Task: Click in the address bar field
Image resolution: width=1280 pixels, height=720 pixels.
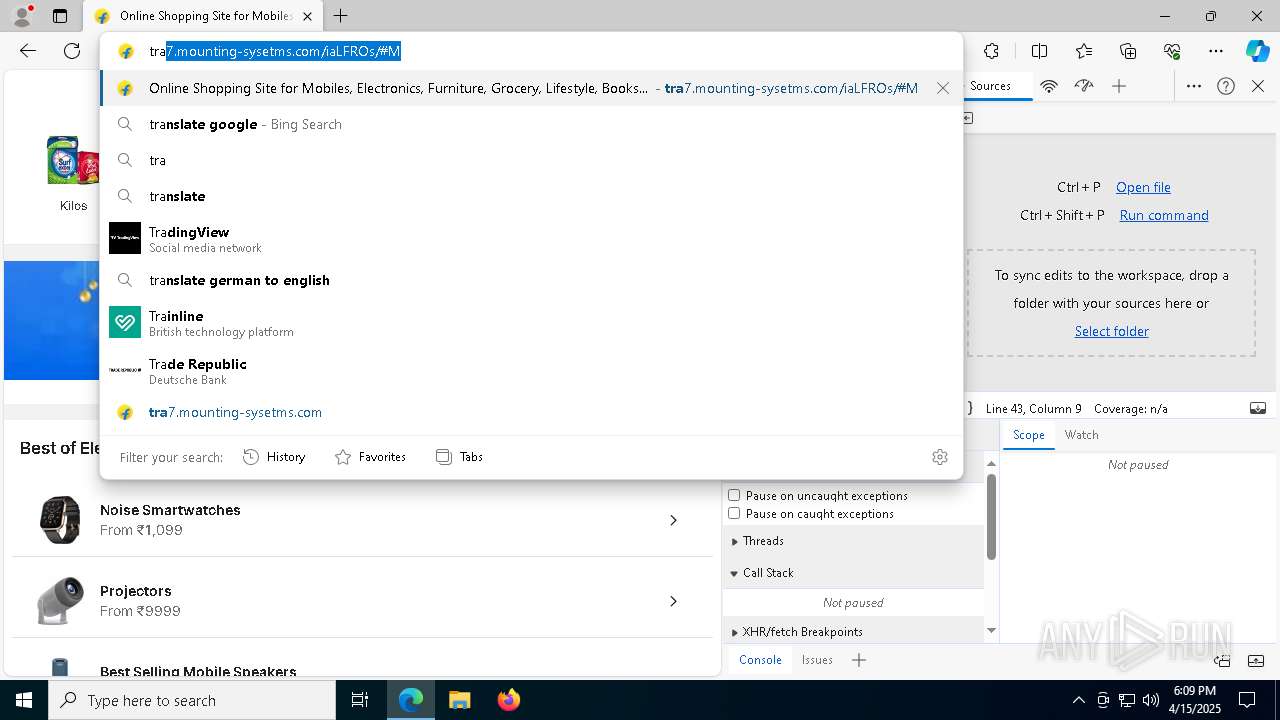Action: [531, 51]
